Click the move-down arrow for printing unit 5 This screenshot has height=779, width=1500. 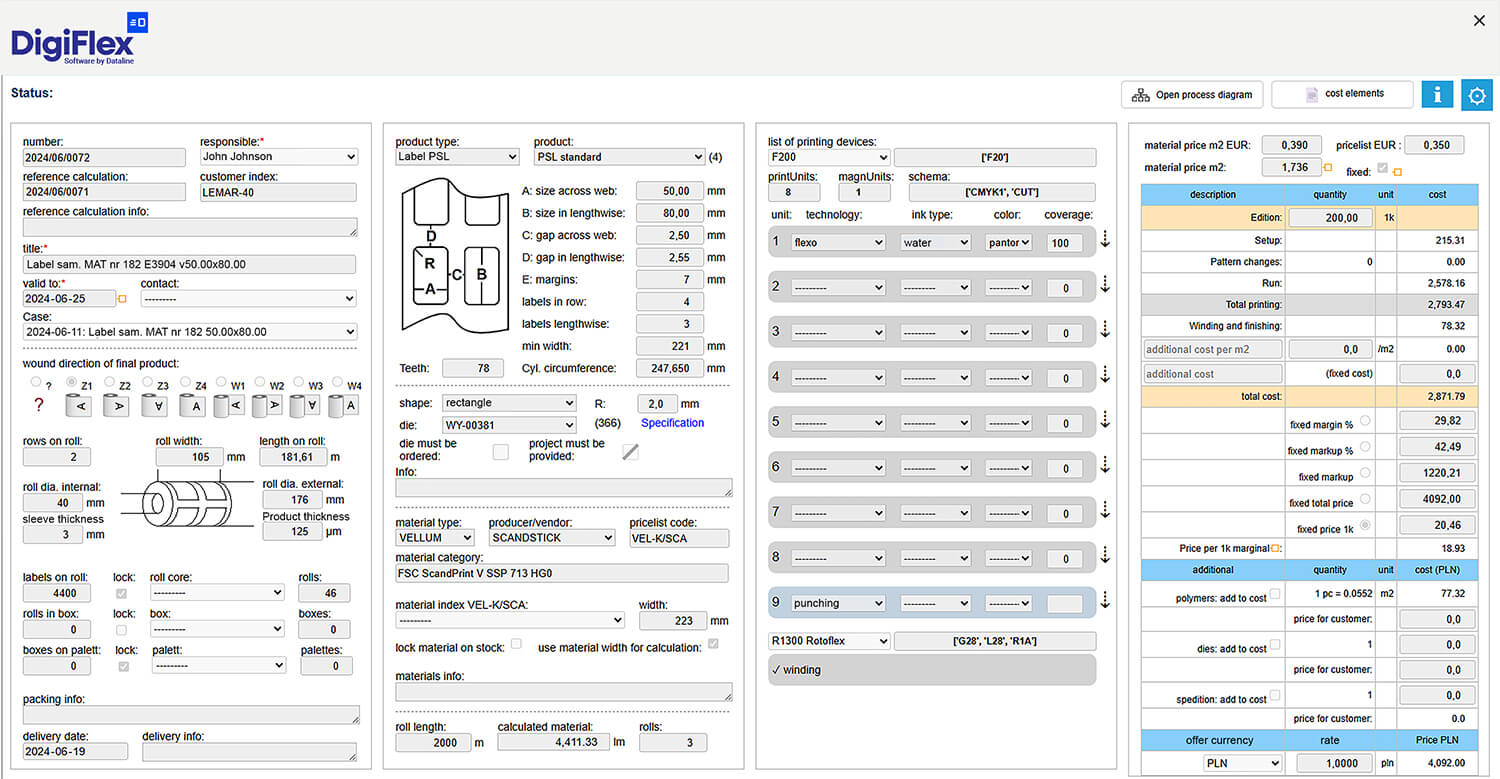click(x=1105, y=420)
